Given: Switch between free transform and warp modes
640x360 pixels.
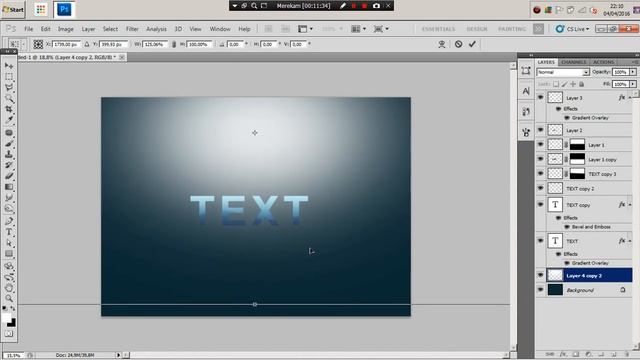Looking at the screenshot, I should (x=442, y=44).
